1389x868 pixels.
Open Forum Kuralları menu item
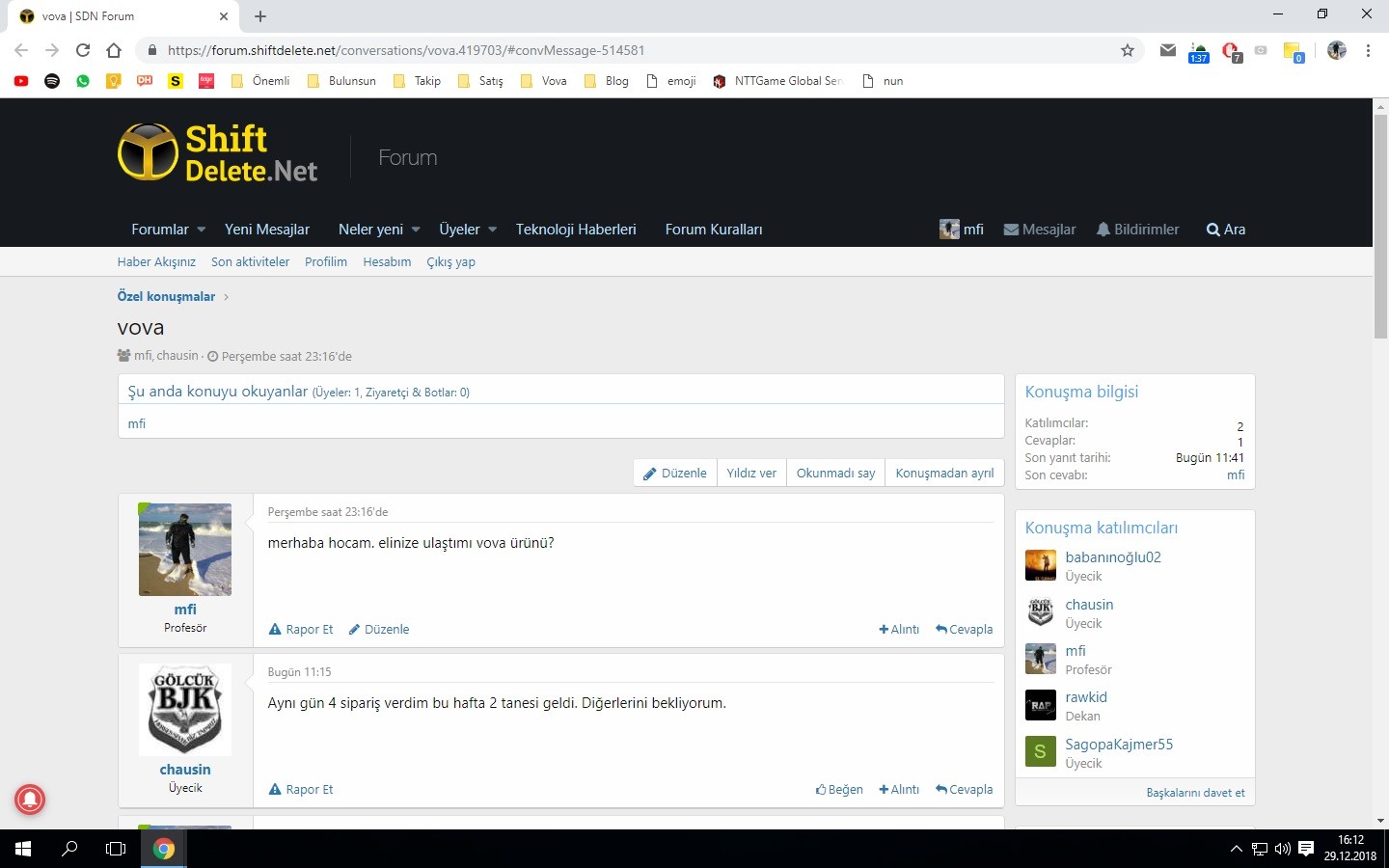pyautogui.click(x=714, y=230)
